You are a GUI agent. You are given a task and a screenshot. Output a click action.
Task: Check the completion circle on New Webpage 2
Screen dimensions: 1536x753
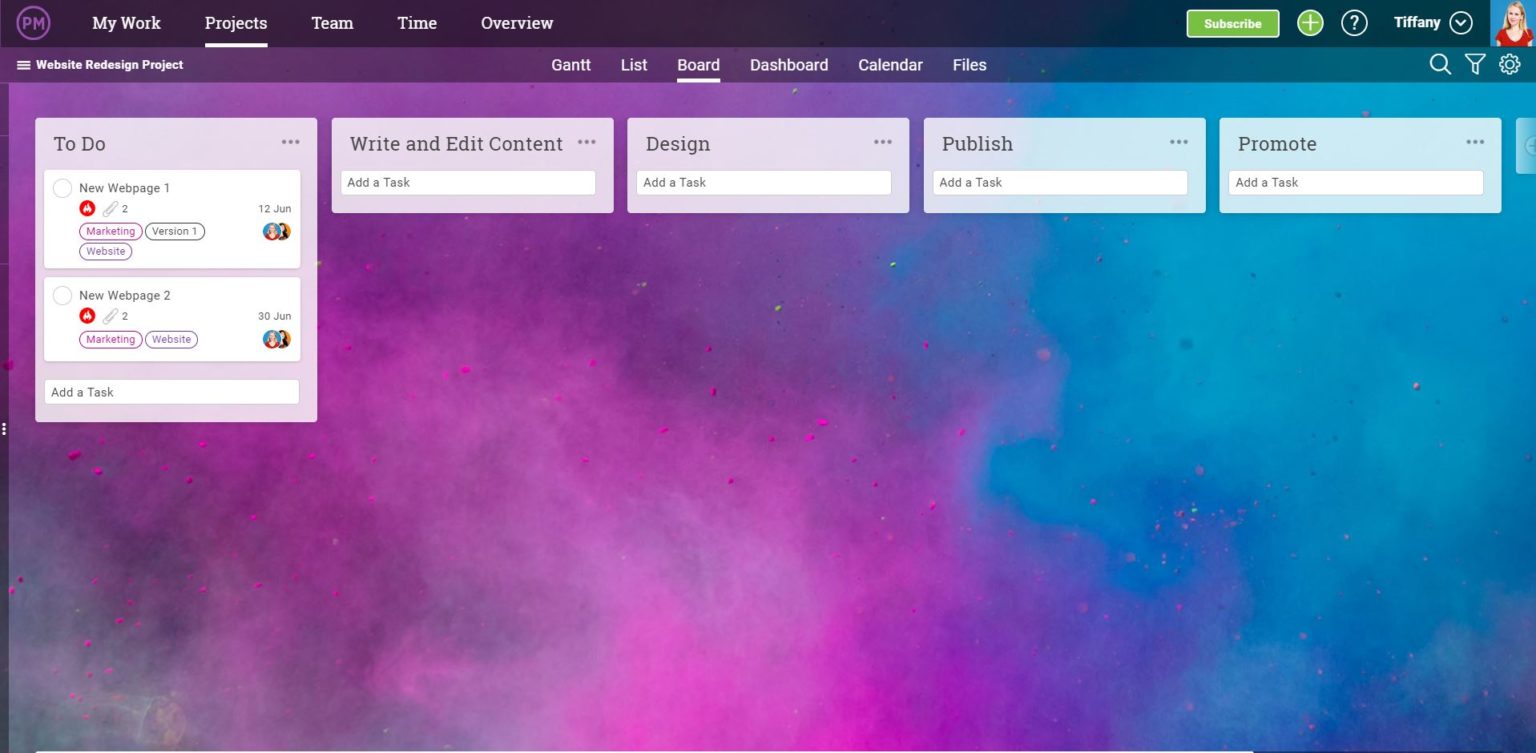point(62,295)
